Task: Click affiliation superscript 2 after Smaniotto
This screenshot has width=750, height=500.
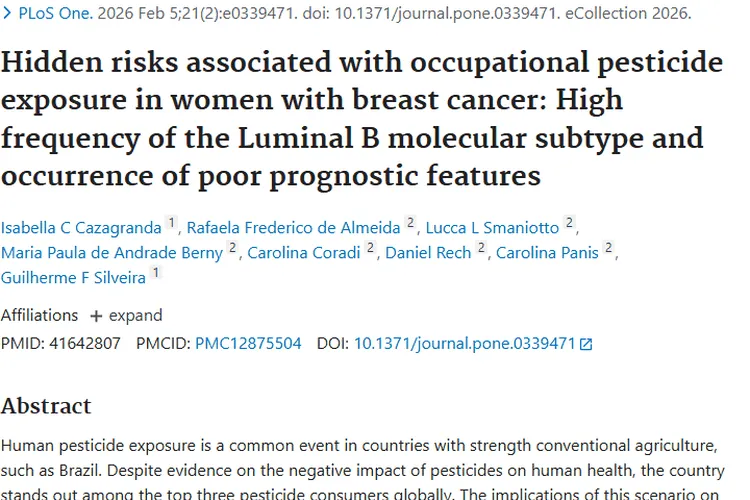Action: click(x=569, y=223)
